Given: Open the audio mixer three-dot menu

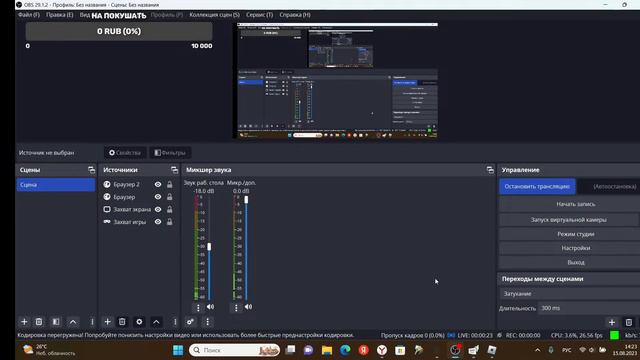Looking at the screenshot, I should (207, 322).
